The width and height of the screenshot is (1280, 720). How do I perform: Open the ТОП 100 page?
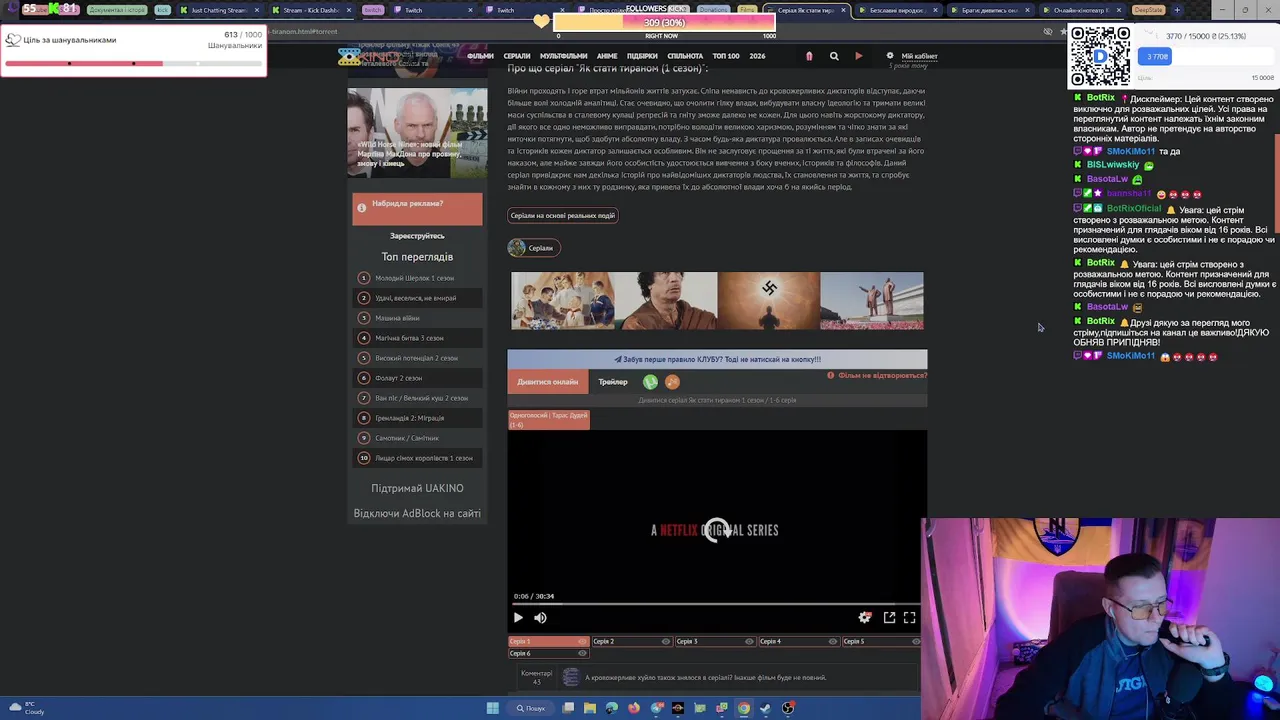726,56
